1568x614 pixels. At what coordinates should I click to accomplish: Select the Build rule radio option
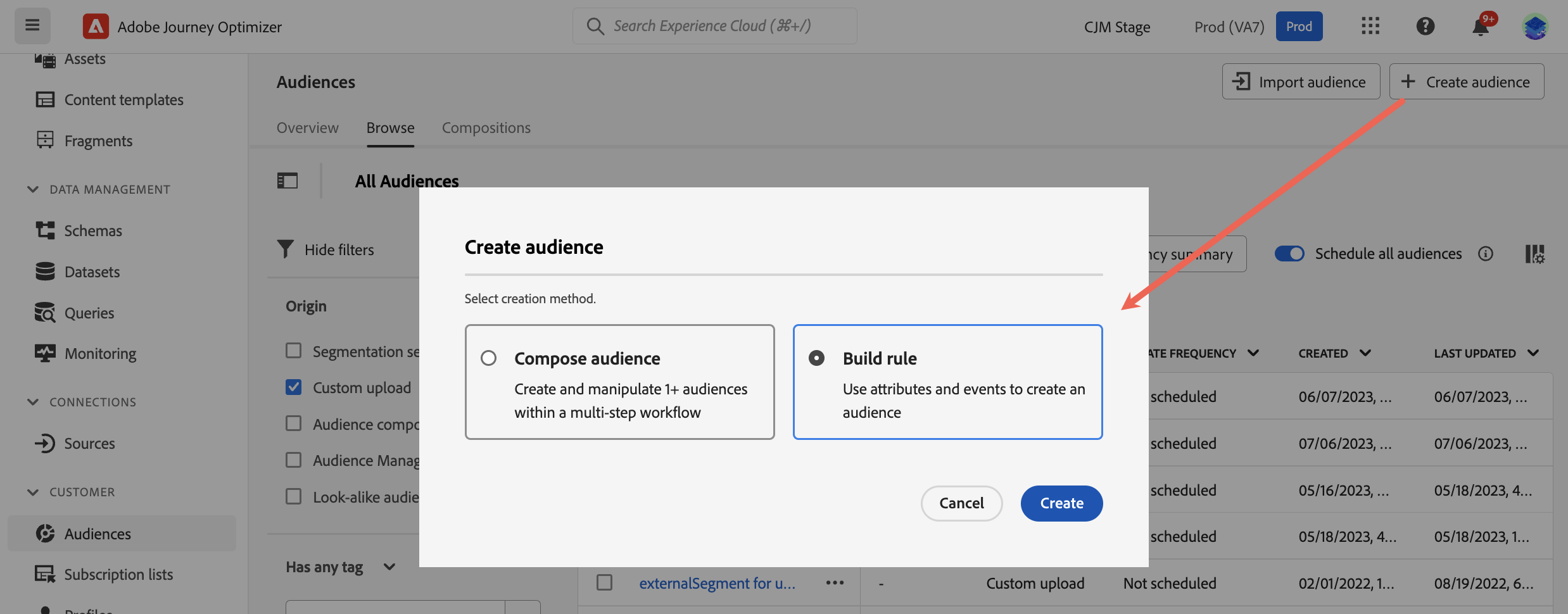coord(817,358)
